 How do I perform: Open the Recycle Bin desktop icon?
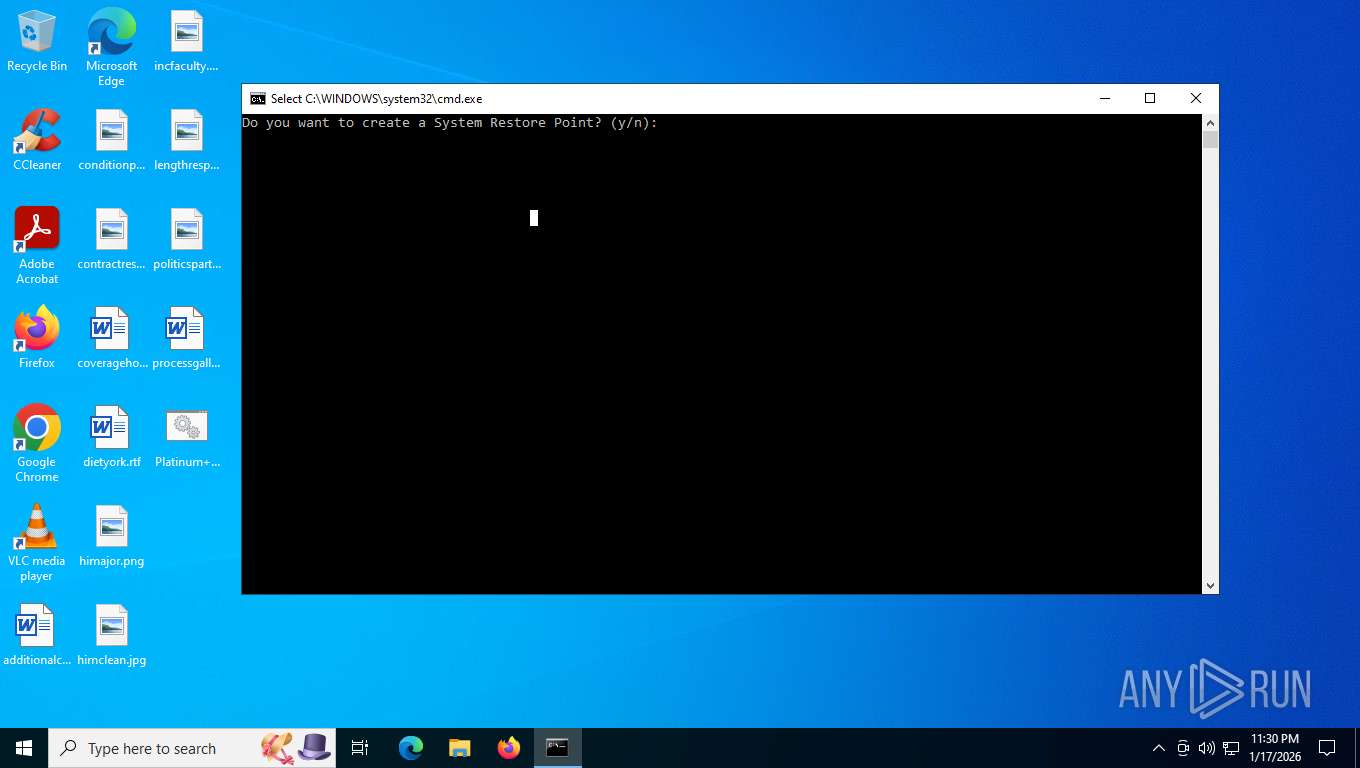pyautogui.click(x=37, y=42)
